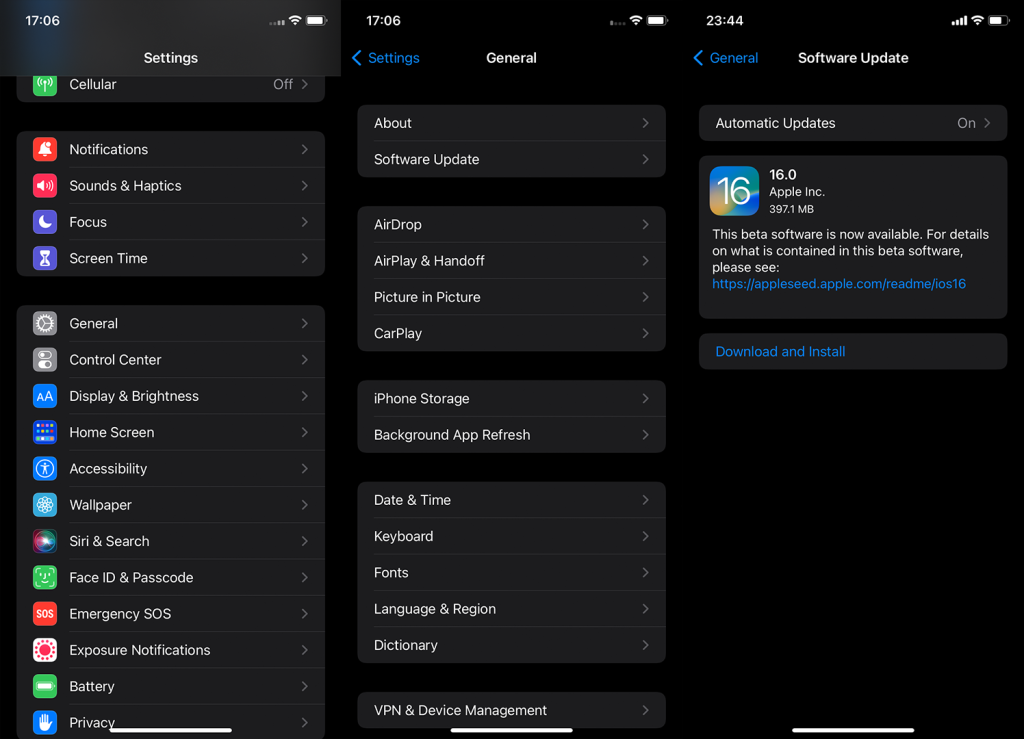Open Automatic Updates On chevron
The width and height of the screenshot is (1024, 739).
pos(987,123)
